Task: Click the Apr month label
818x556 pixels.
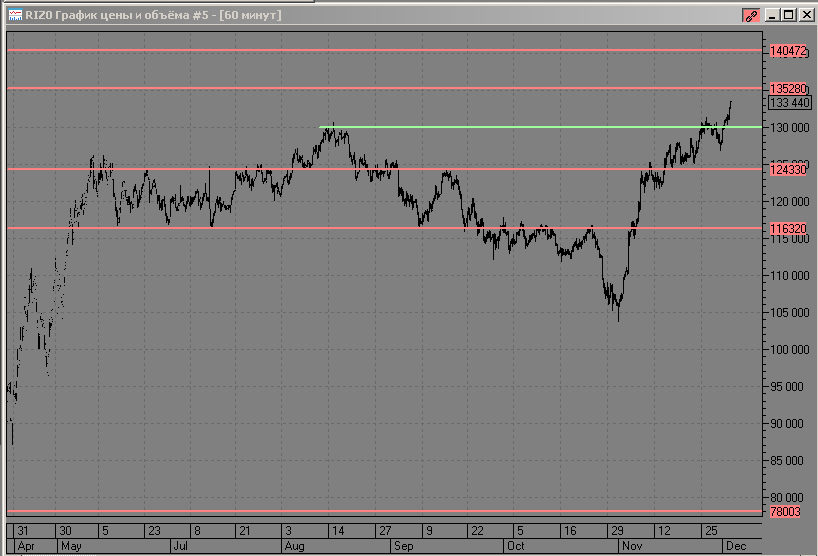Action: pos(26,547)
